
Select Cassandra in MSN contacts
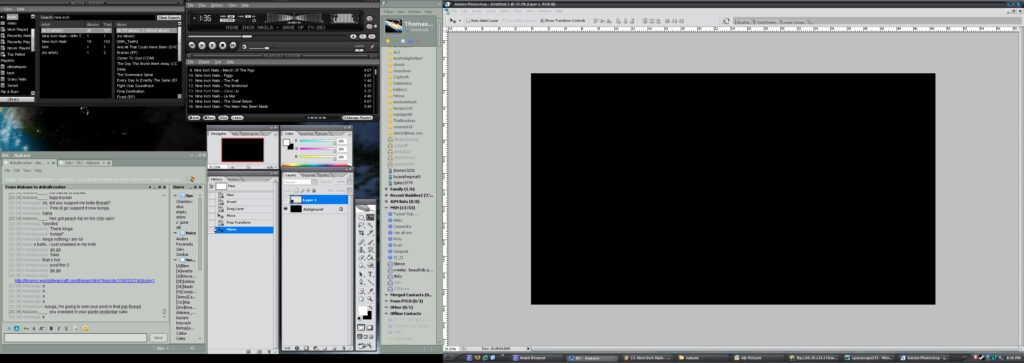coord(402,226)
